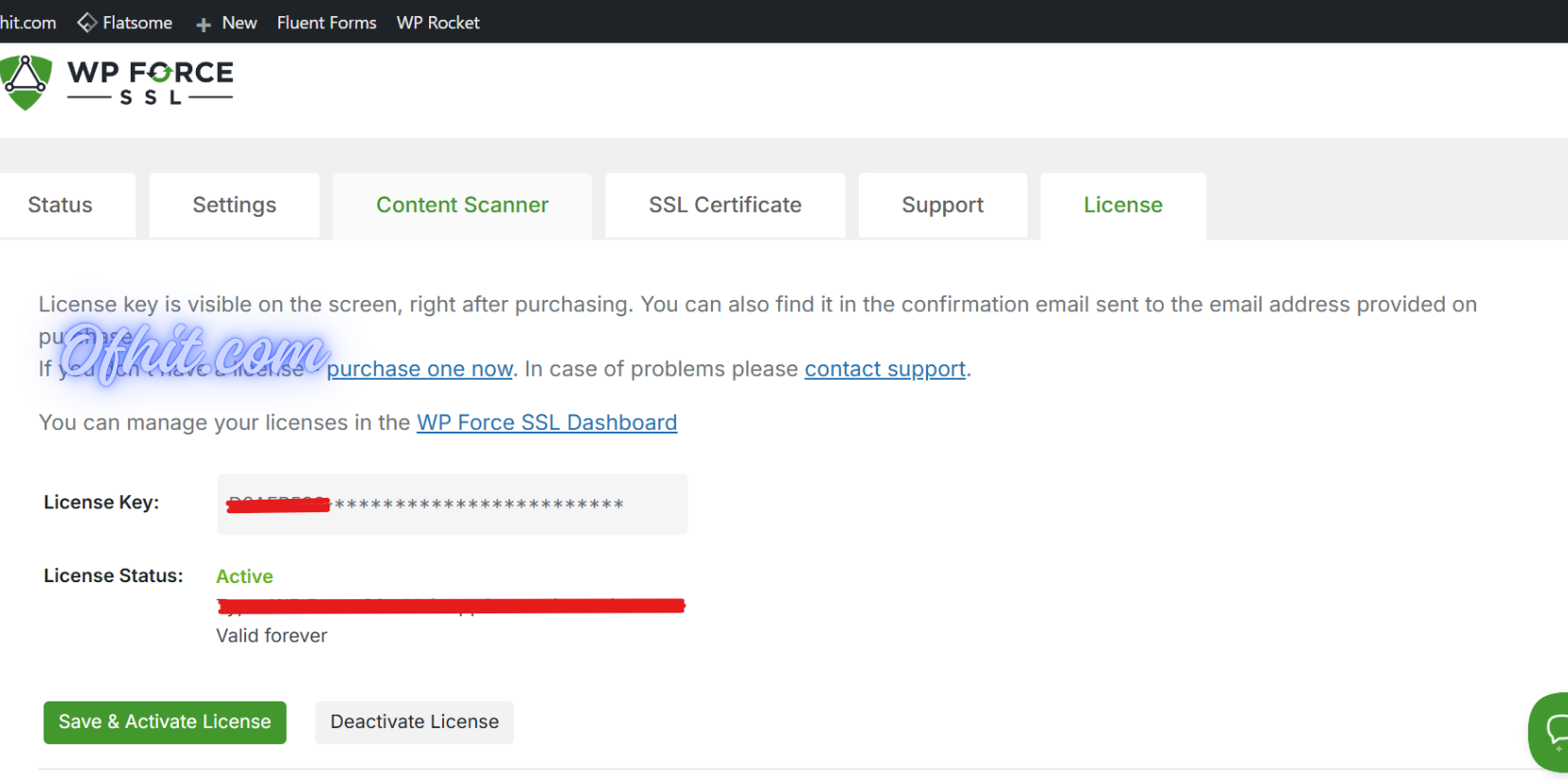Click the 'contact support' link
Screen dimensions: 1568x780
[884, 369]
